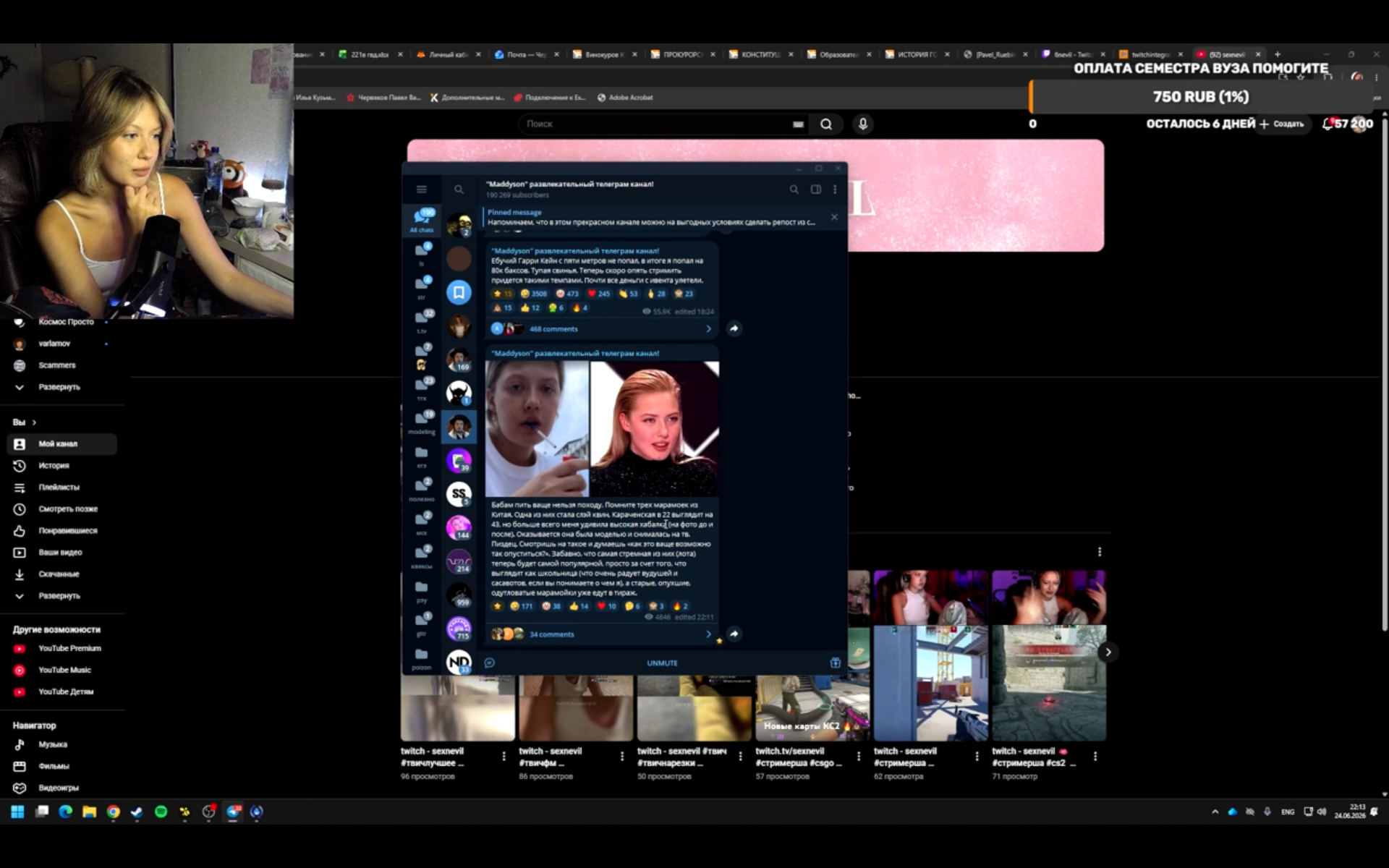
Task: Open the YouTube on-screen keyboard
Action: 798,124
